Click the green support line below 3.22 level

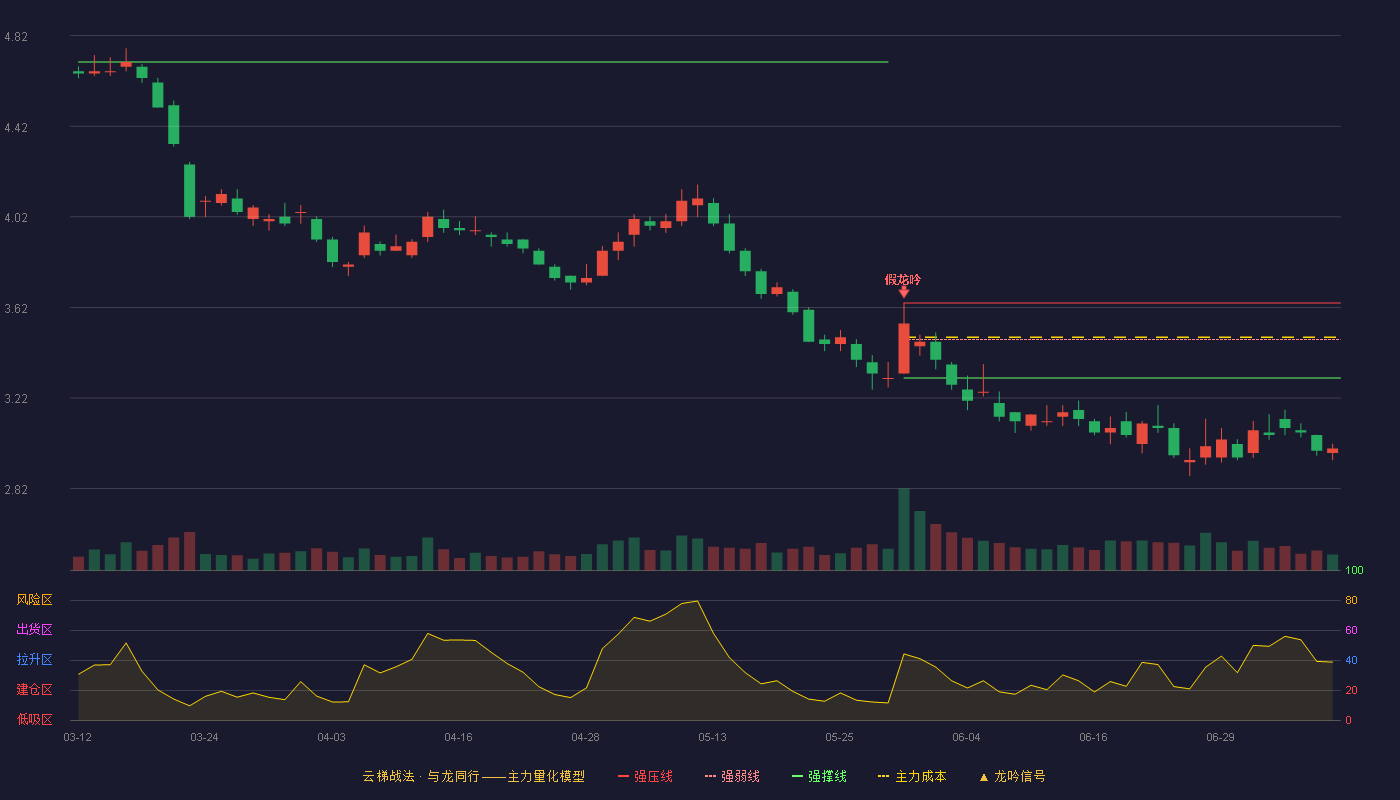pos(1122,378)
